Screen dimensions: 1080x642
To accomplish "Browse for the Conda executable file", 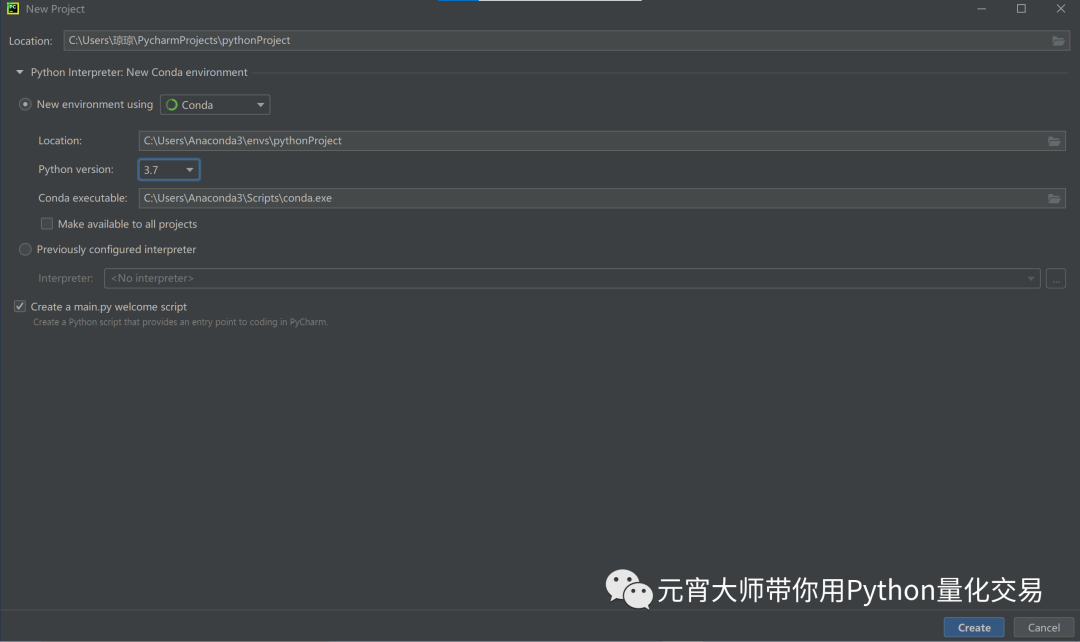I will point(1054,198).
